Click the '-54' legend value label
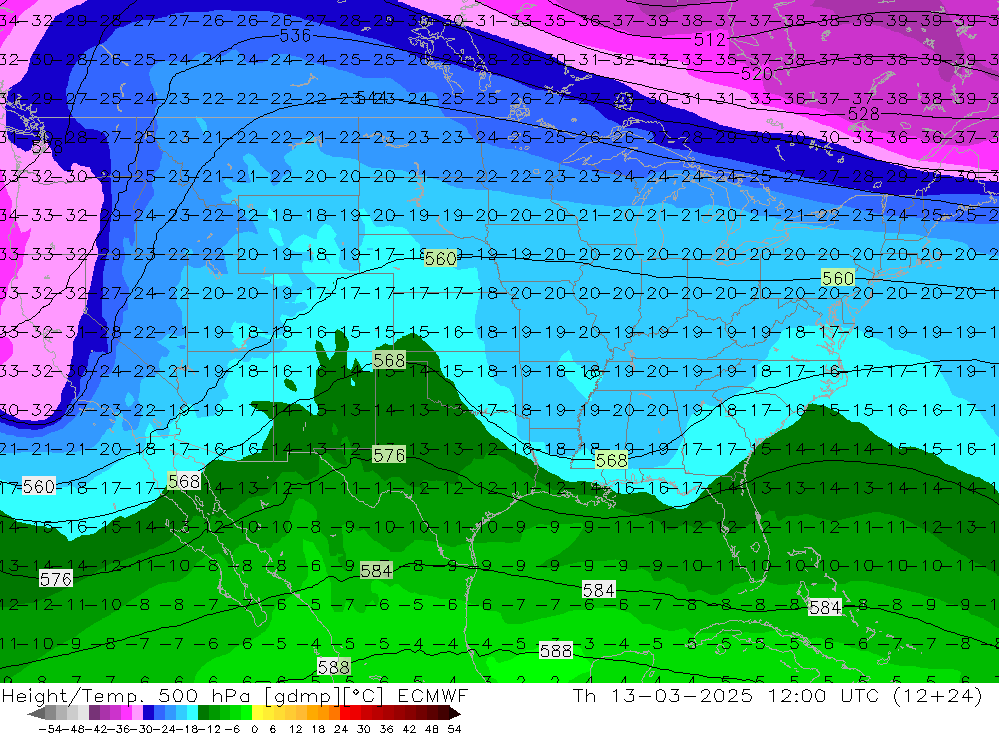 [50, 729]
